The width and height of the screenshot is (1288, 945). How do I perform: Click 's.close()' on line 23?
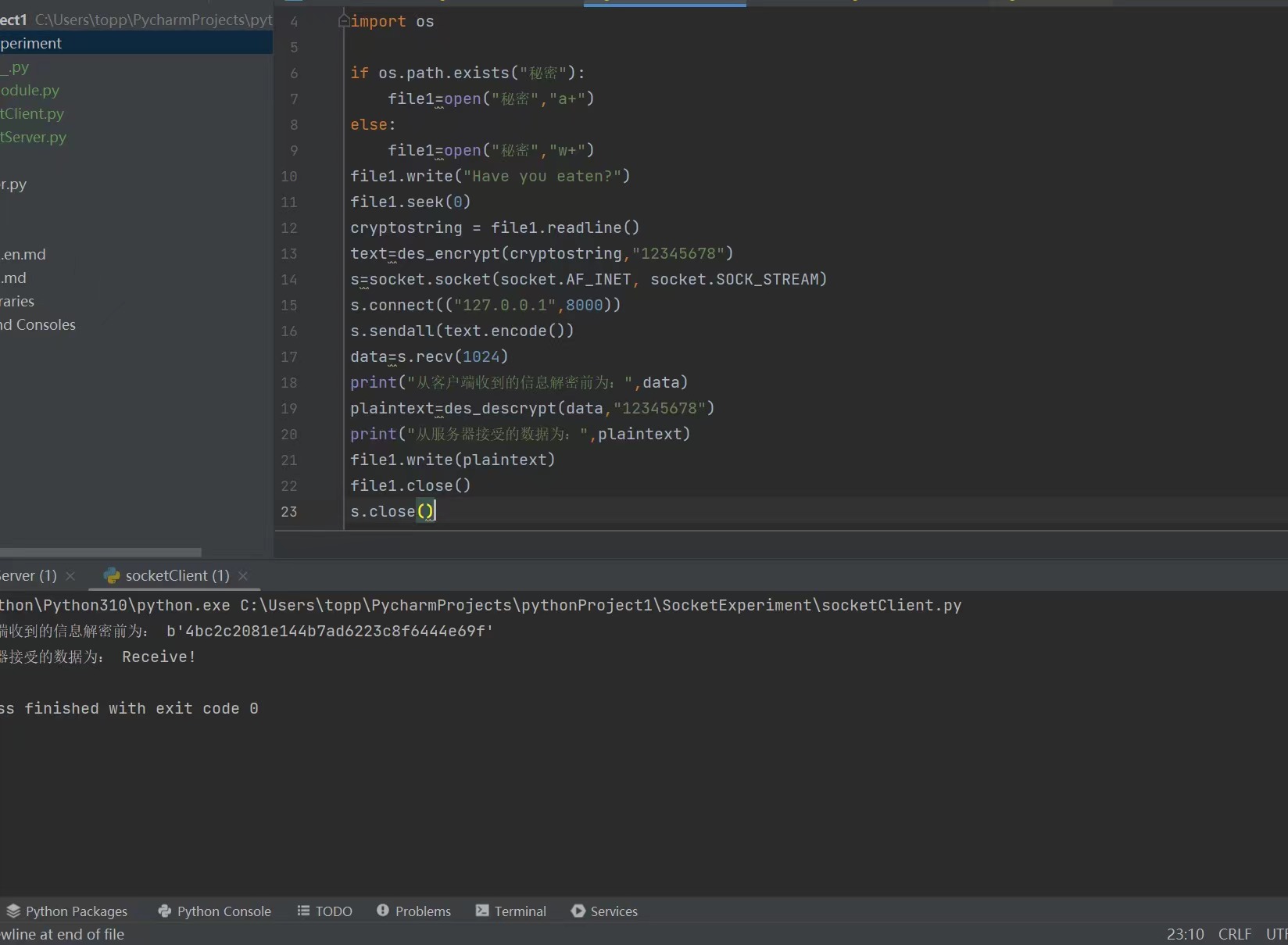pos(392,512)
